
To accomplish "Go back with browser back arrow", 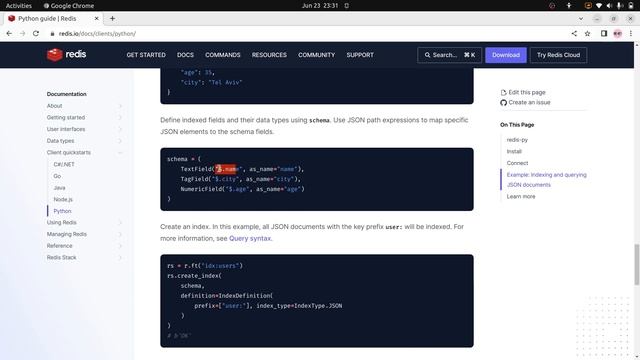I will tap(9, 33).
